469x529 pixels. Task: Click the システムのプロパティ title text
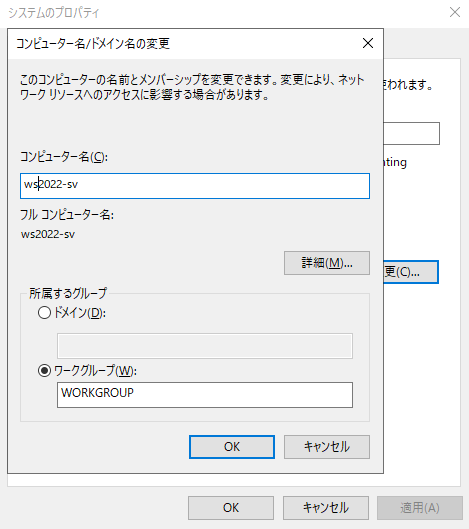(x=54, y=13)
